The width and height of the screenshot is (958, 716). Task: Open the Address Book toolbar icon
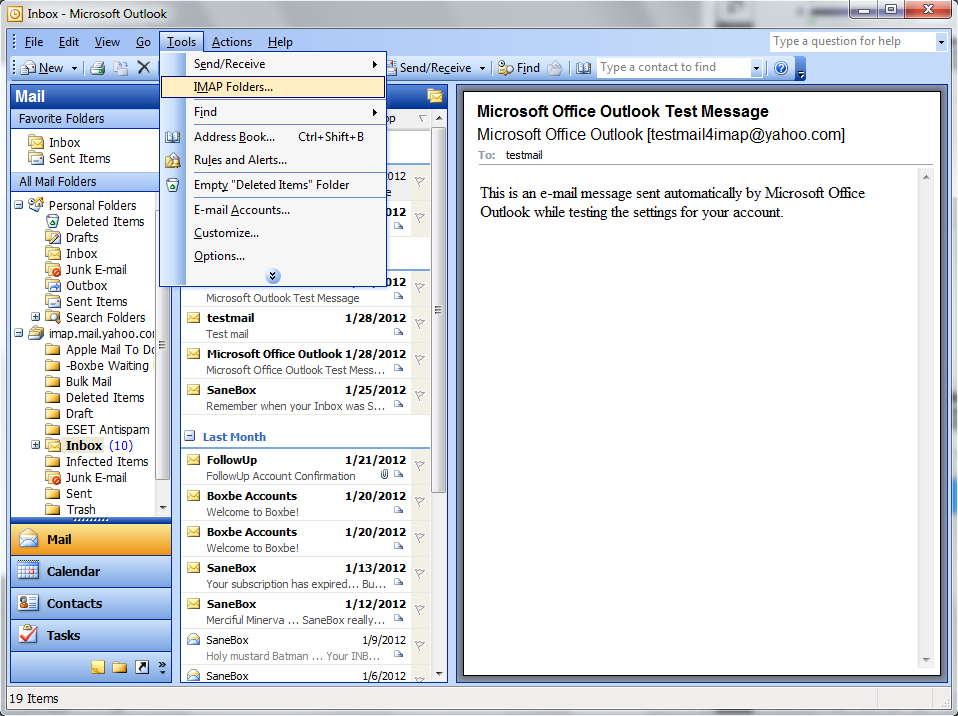point(583,68)
